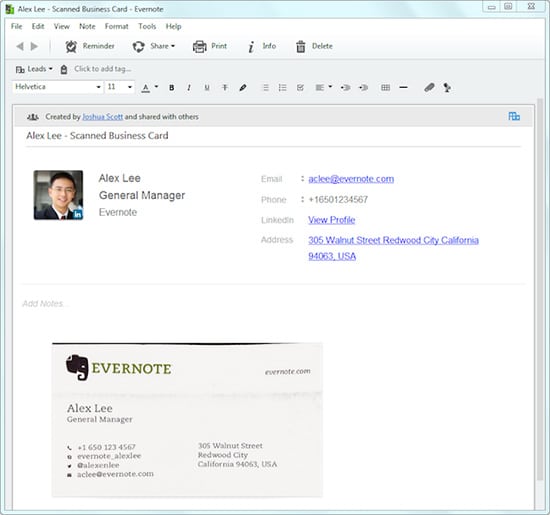Screen dimensions: 550x515
Task: Click the aclee@evernote.com email link
Action: pos(351,179)
